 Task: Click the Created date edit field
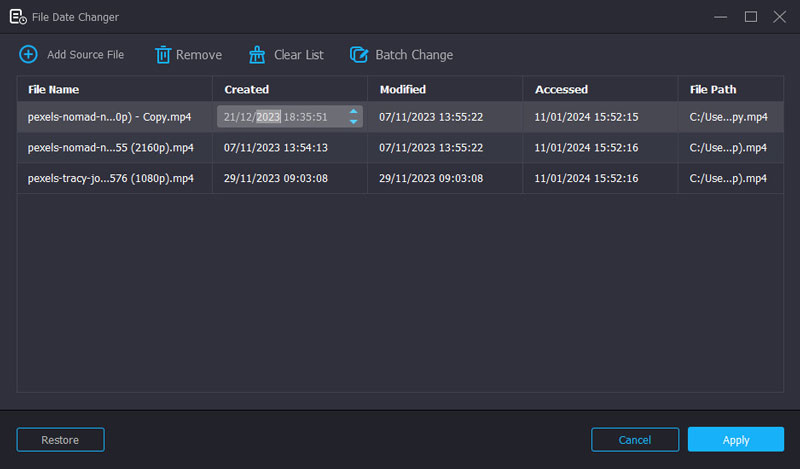click(280, 117)
